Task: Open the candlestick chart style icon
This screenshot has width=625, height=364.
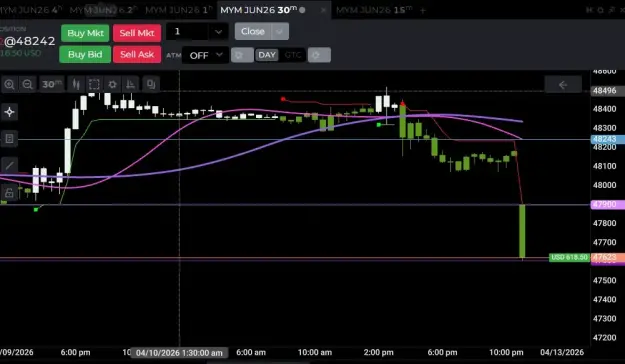Action: pyautogui.click(x=76, y=84)
